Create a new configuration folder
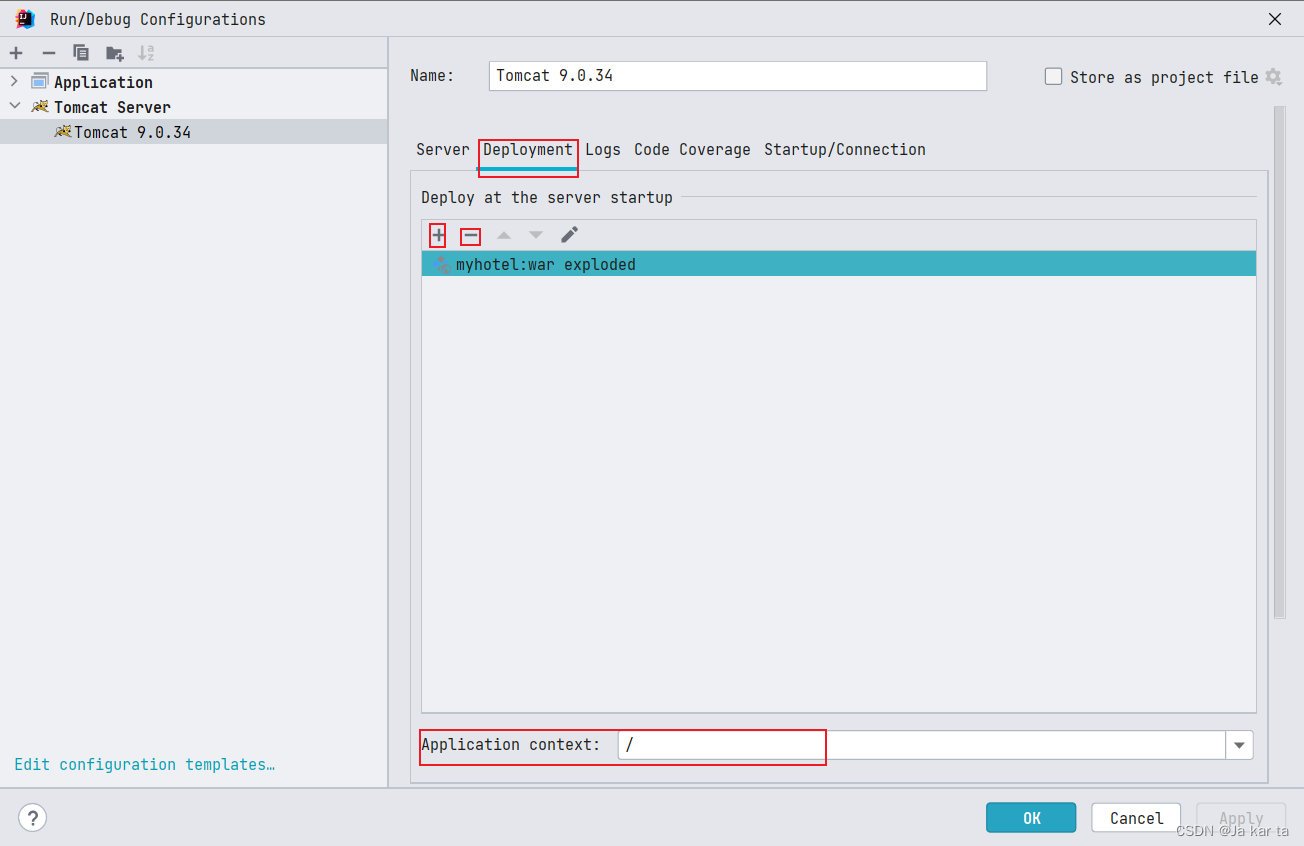Screen dimensions: 1304x846 coord(115,53)
